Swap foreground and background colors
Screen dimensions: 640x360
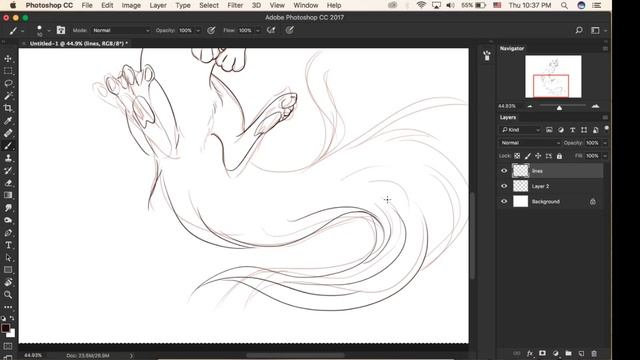pyautogui.click(x=12, y=318)
